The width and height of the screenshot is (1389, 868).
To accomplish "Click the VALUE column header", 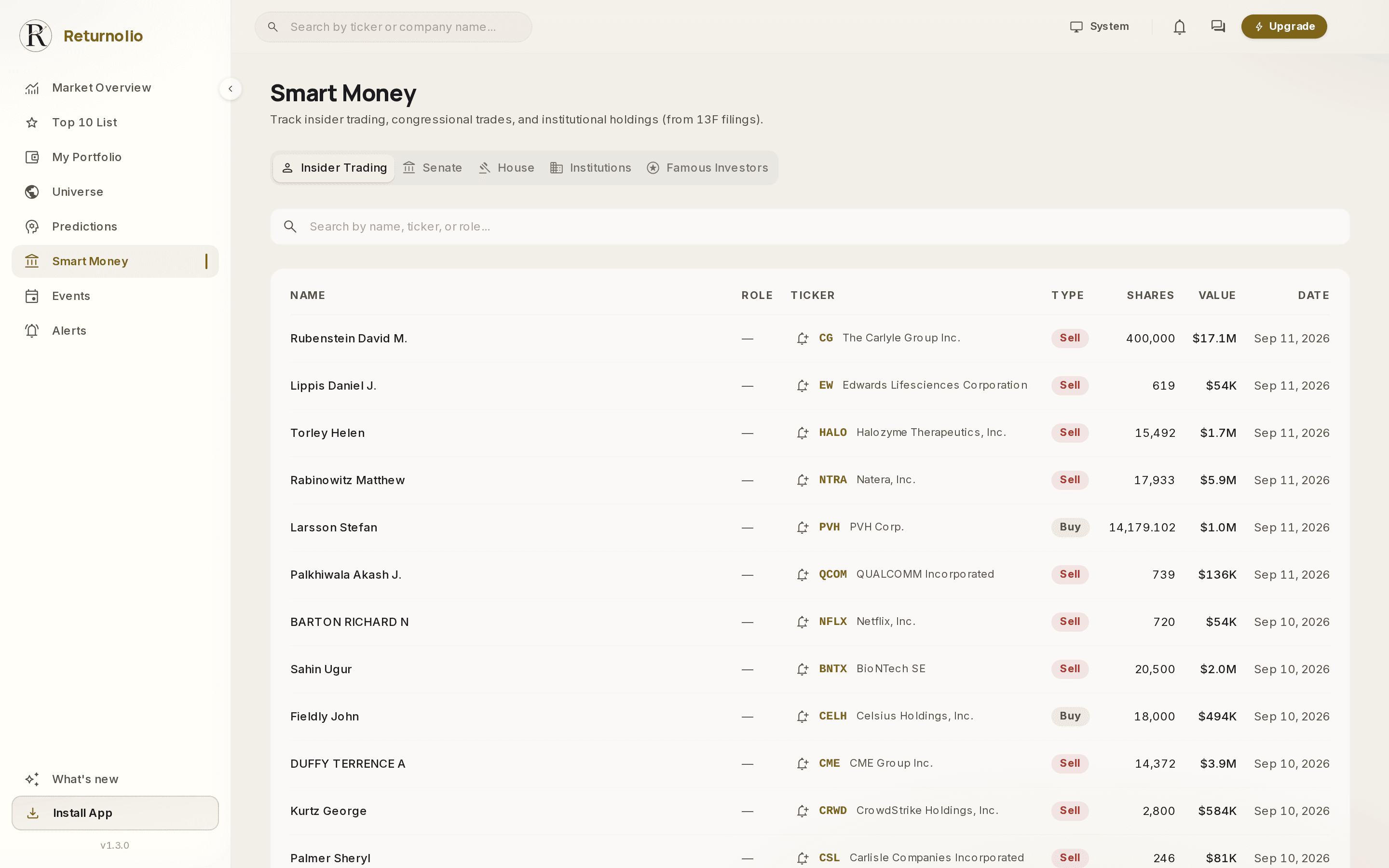I will tap(1217, 295).
